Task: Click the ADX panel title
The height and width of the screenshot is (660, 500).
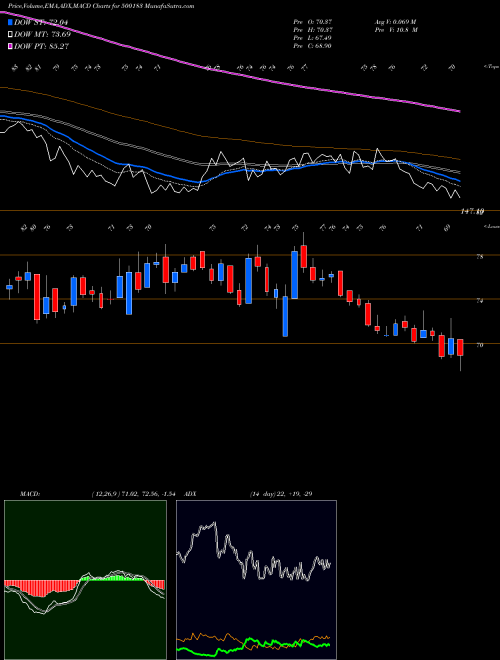Action: 191,494
